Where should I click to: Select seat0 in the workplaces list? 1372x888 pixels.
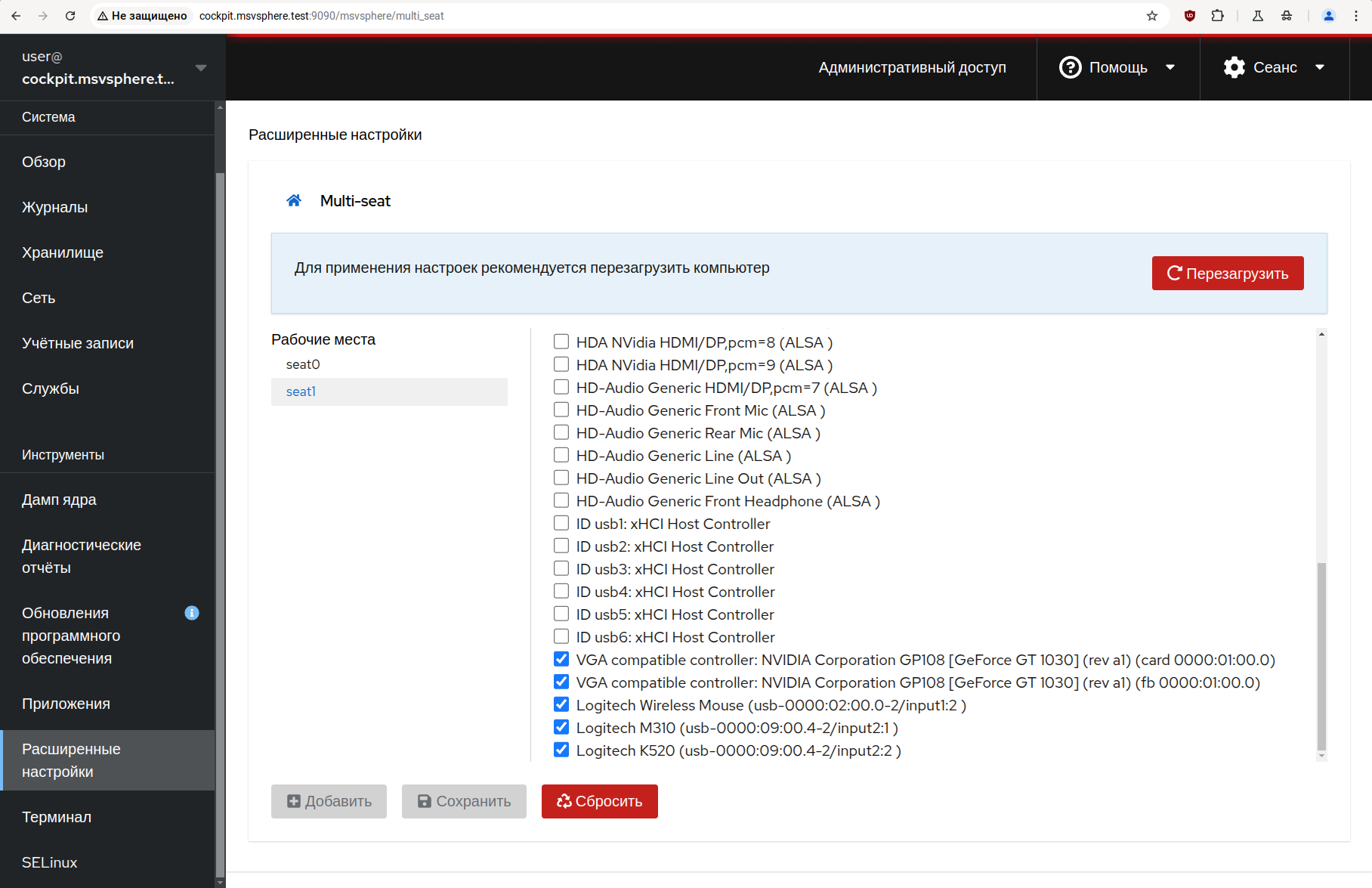pos(303,364)
